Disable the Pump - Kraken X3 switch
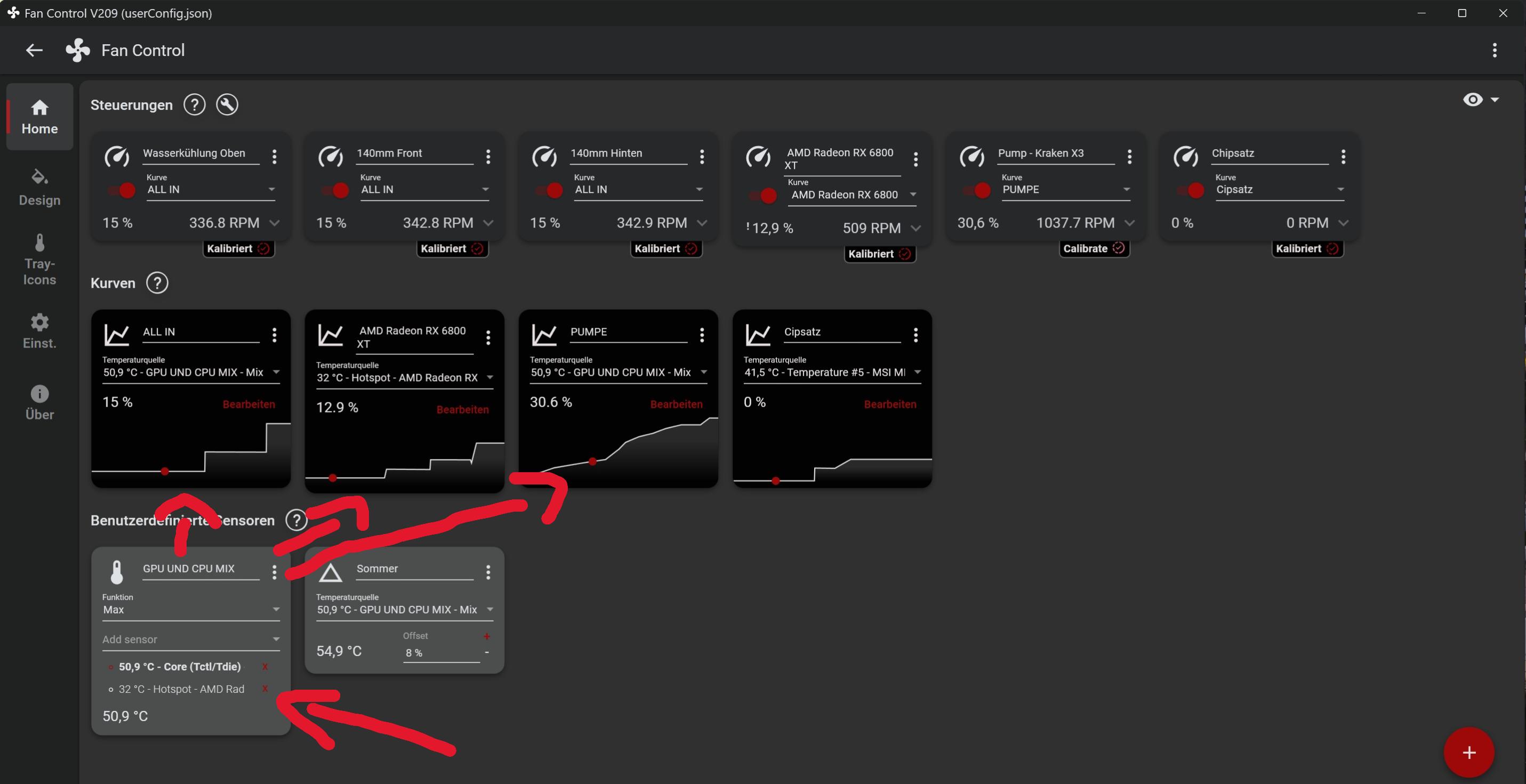This screenshot has width=1526, height=784. click(x=977, y=190)
